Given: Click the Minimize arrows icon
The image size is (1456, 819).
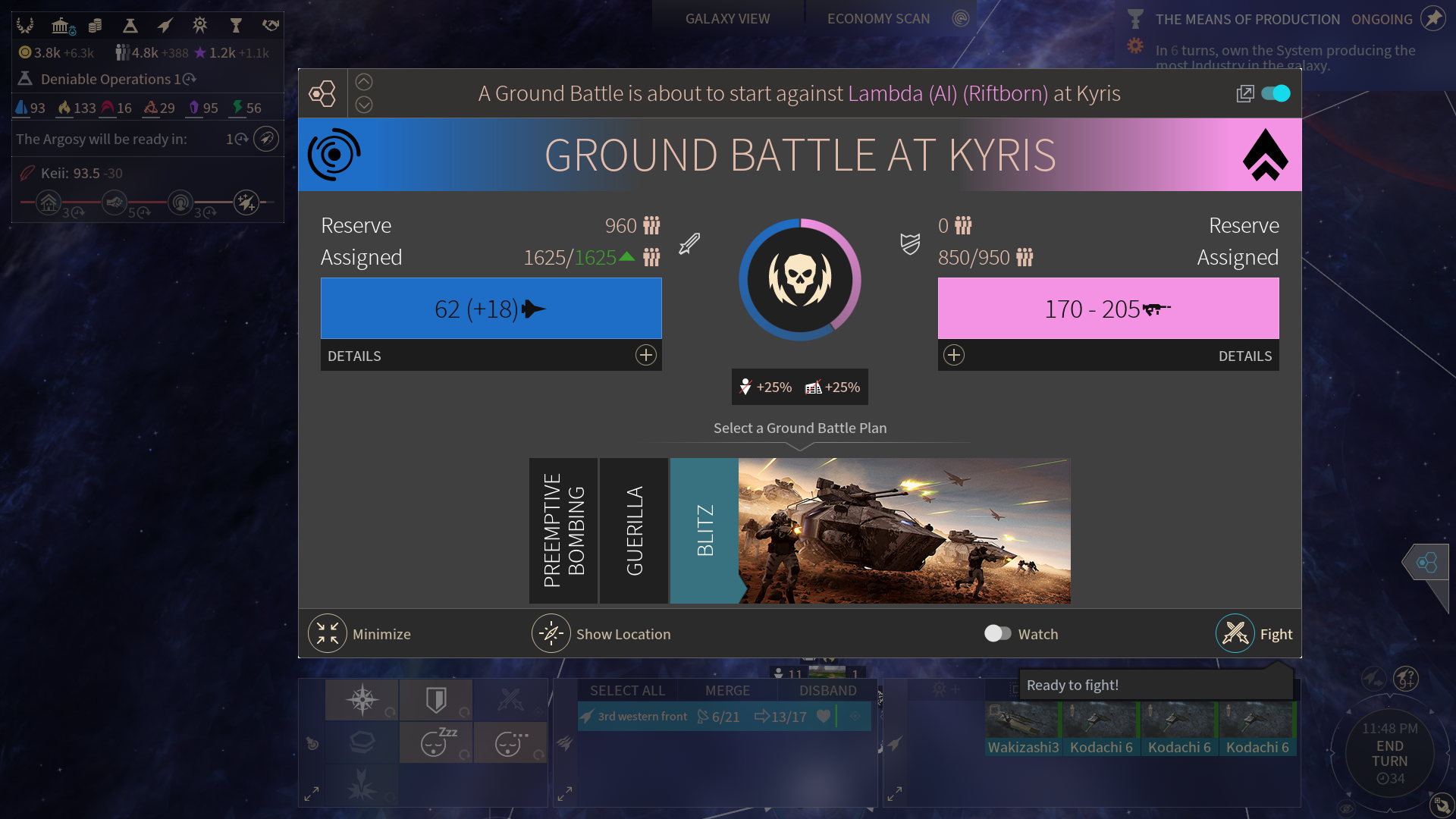Looking at the screenshot, I should pos(328,633).
